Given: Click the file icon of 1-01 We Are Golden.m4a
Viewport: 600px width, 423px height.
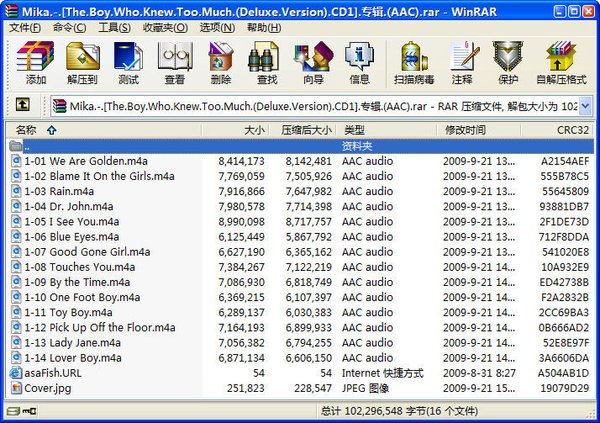Looking at the screenshot, I should (x=16, y=160).
